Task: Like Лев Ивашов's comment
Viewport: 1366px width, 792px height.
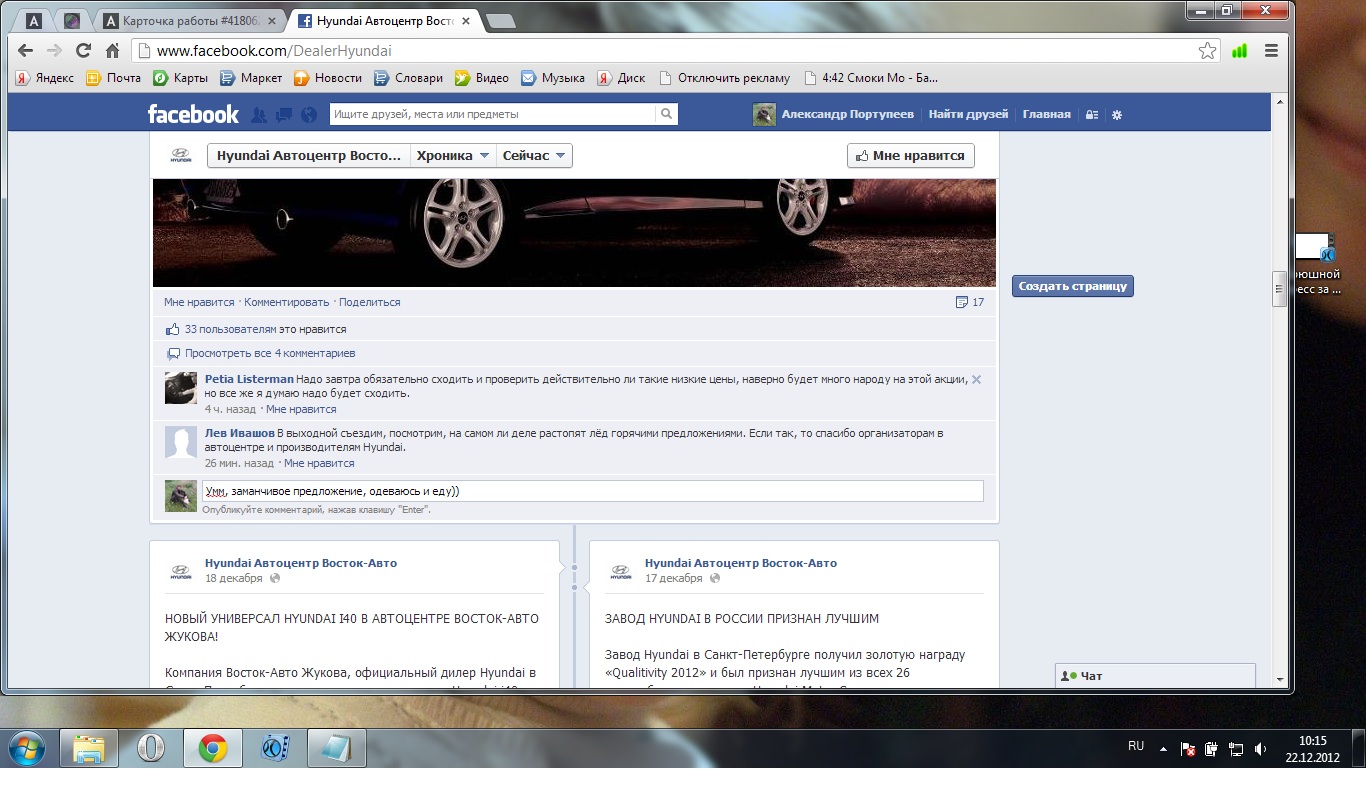Action: (x=319, y=463)
